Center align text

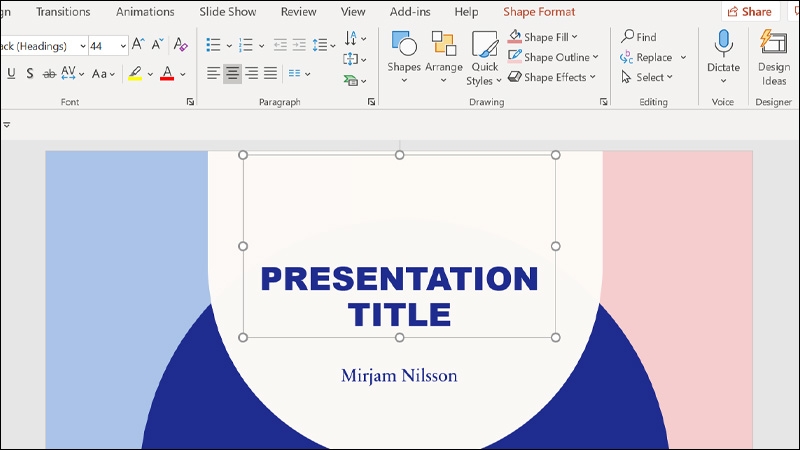[x=232, y=74]
